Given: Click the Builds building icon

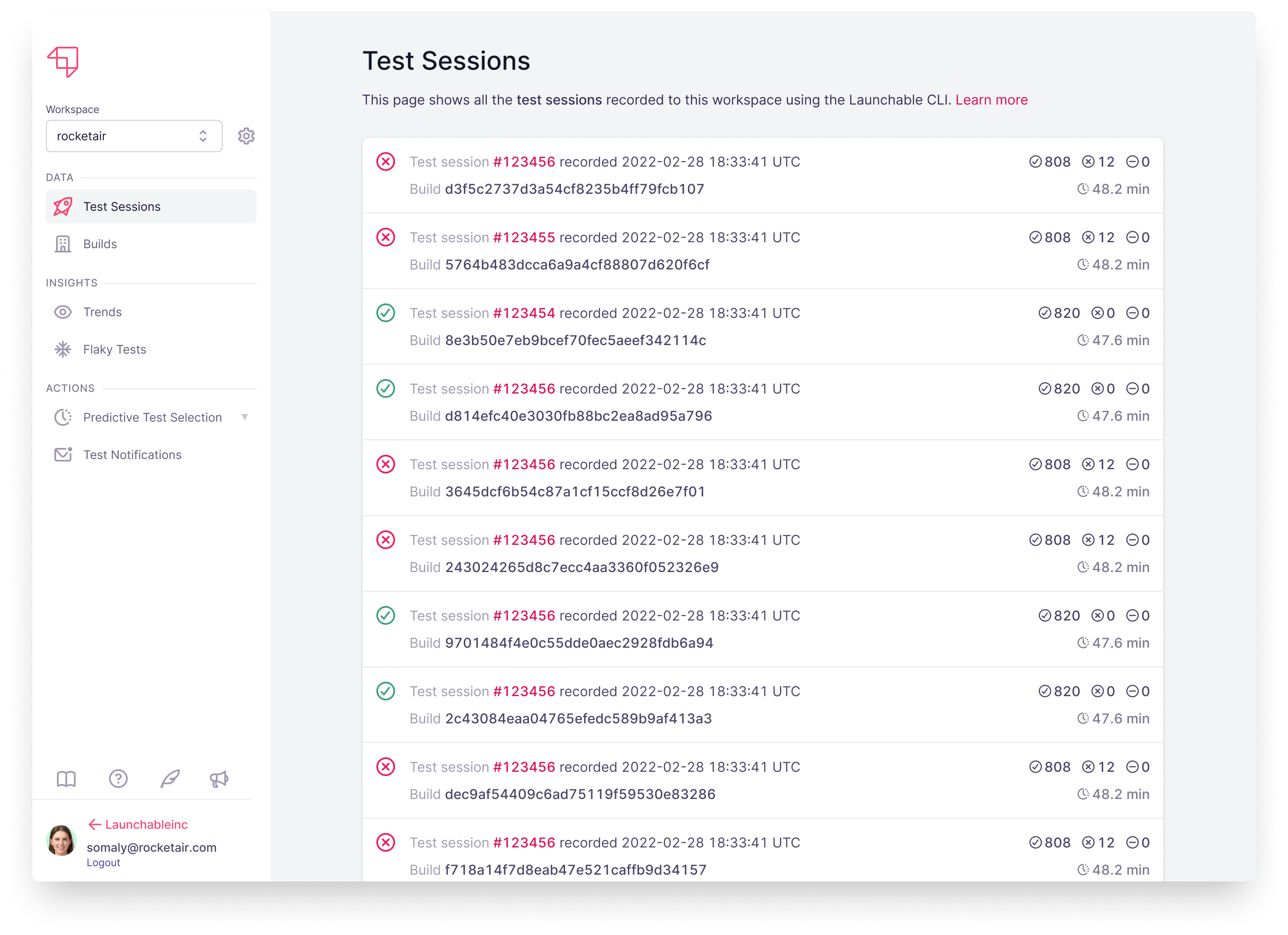Looking at the screenshot, I should 62,244.
